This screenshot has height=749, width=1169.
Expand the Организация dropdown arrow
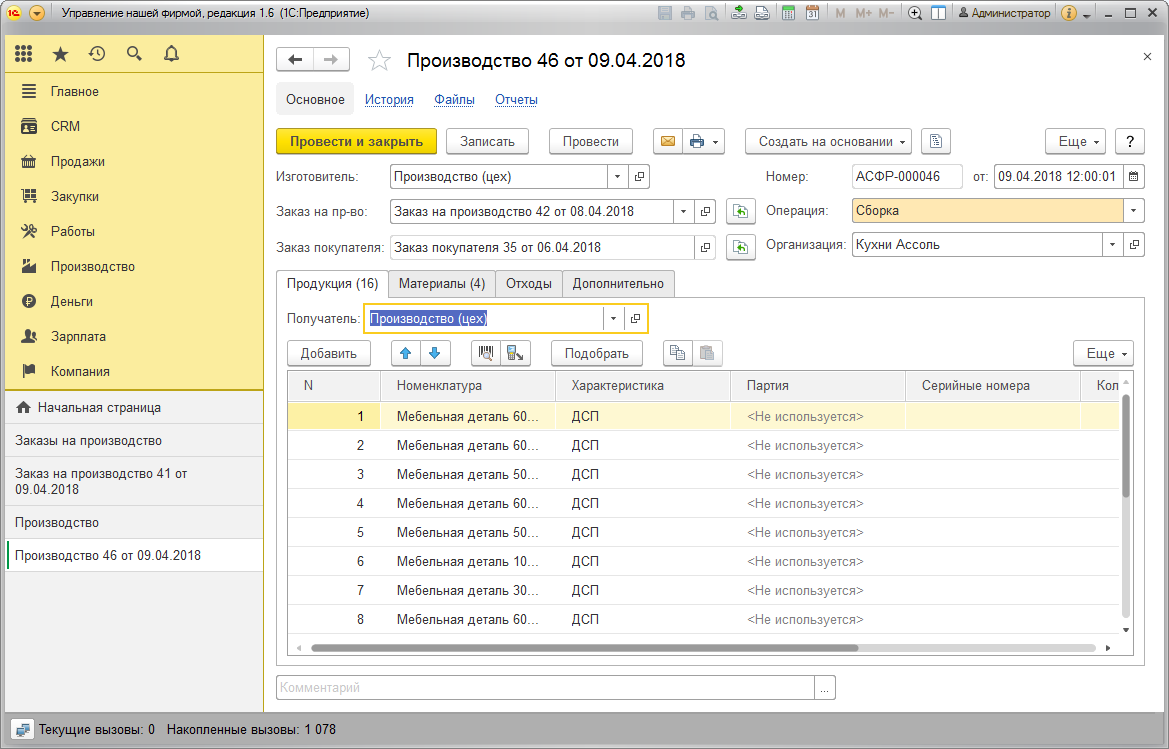coord(1112,244)
